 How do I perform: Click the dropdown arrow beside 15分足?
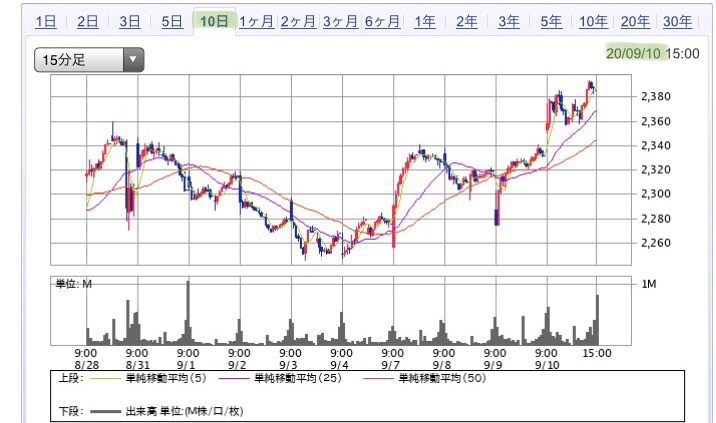[x=133, y=59]
